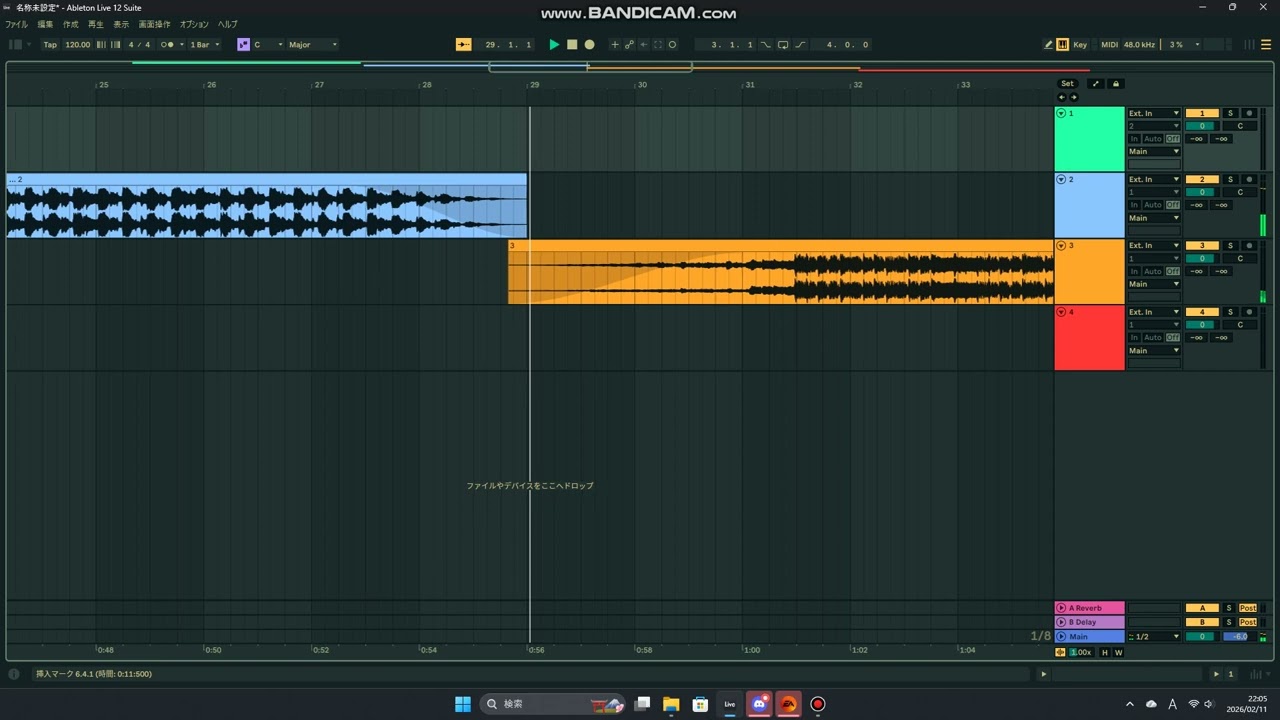Click the Capture MIDI icon
This screenshot has width=1280, height=720.
click(x=658, y=45)
